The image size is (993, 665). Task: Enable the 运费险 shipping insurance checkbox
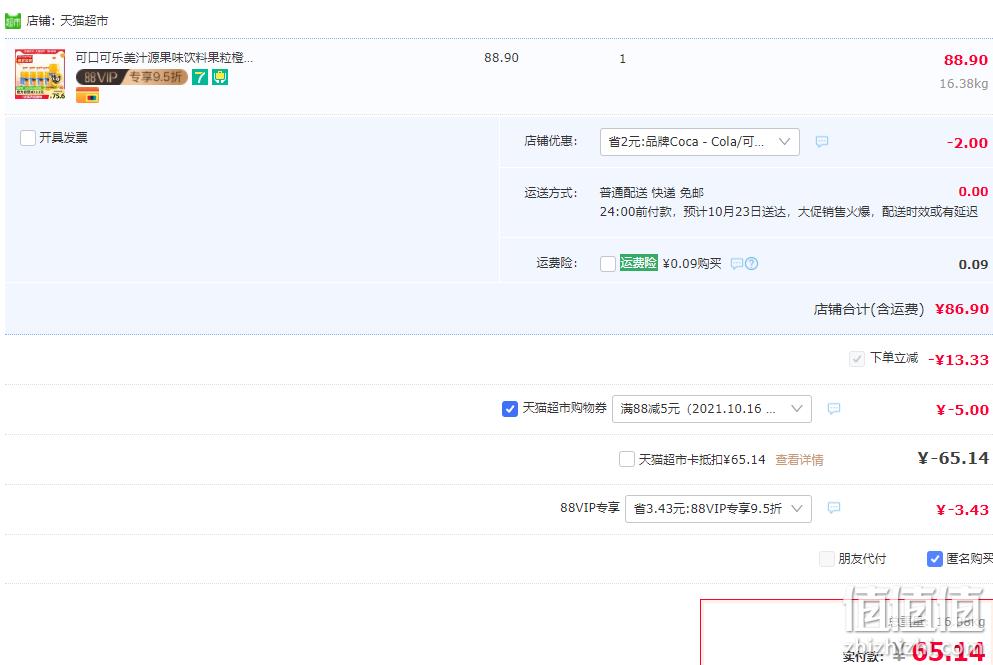tap(608, 263)
